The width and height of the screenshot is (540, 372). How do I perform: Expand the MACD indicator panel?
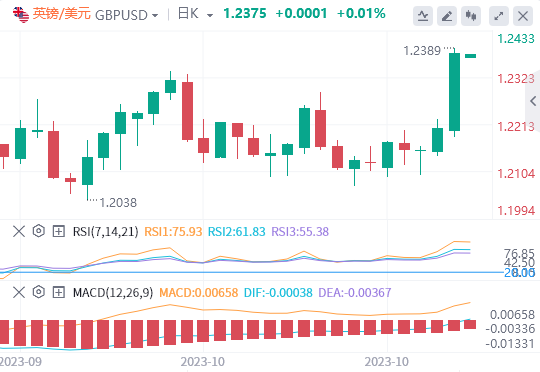[x=59, y=292]
